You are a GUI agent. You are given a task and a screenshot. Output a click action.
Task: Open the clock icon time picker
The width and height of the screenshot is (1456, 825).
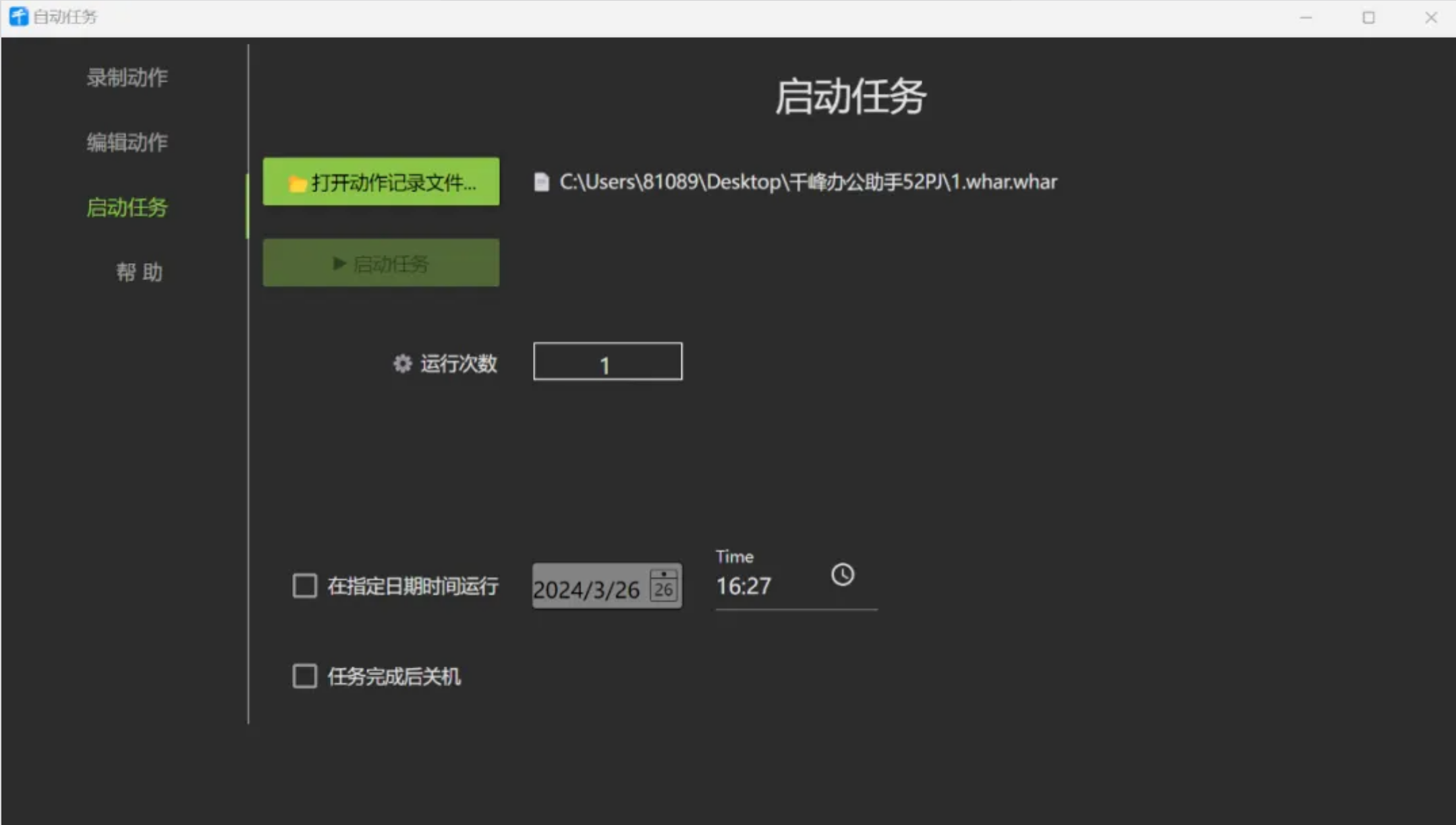(x=843, y=575)
